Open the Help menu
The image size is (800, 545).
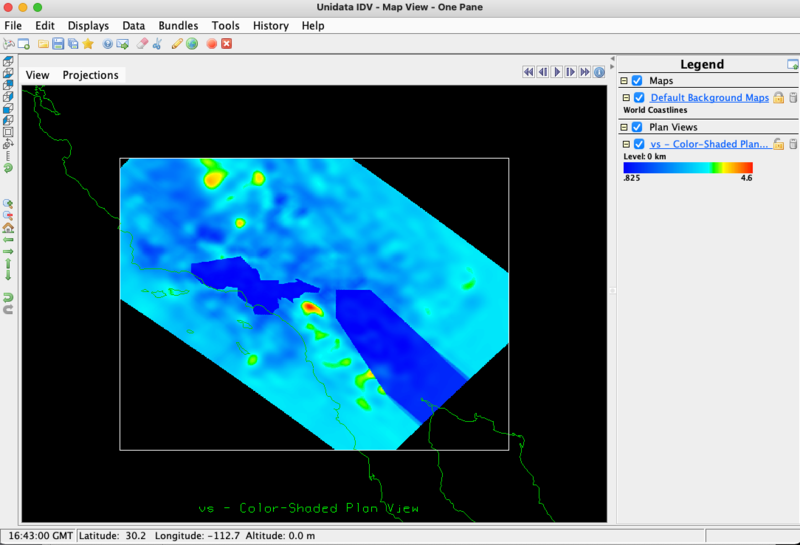pyautogui.click(x=313, y=26)
